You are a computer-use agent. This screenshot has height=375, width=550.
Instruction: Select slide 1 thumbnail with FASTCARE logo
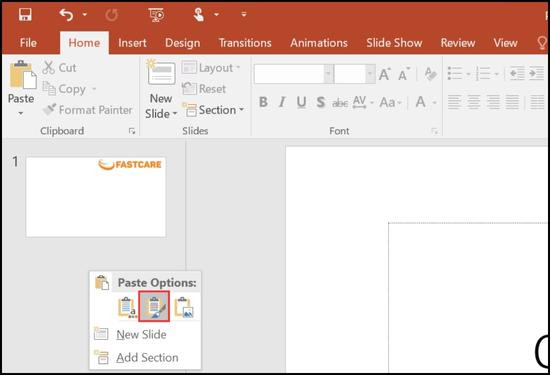pyautogui.click(x=96, y=197)
